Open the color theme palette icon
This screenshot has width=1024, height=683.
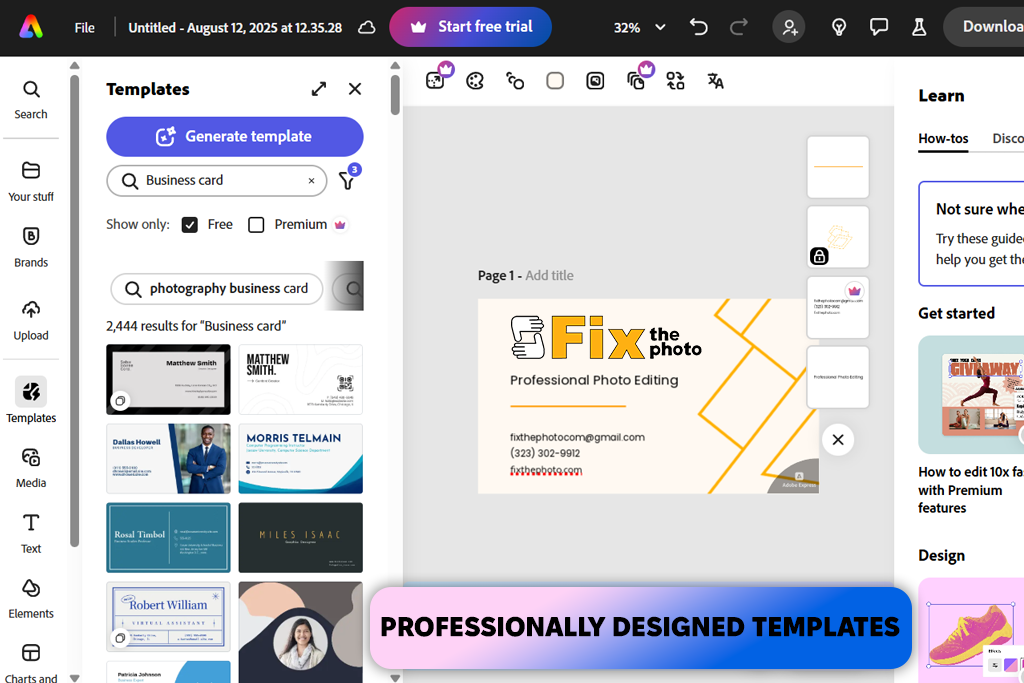click(475, 81)
